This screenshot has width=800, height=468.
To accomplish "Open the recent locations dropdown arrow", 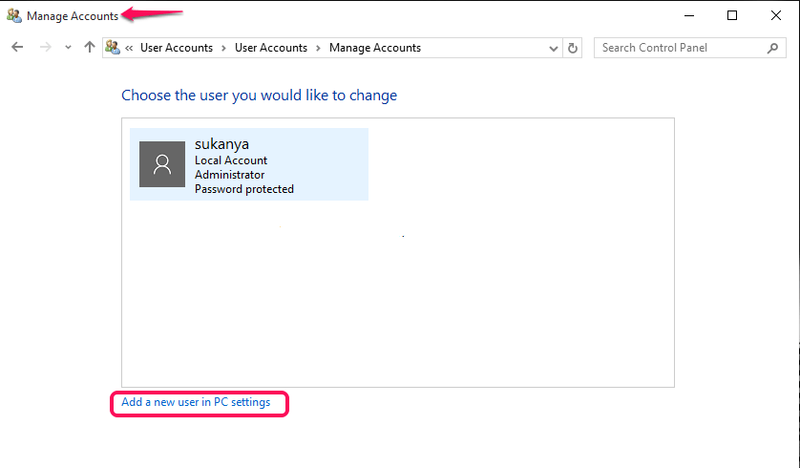I will coord(68,48).
